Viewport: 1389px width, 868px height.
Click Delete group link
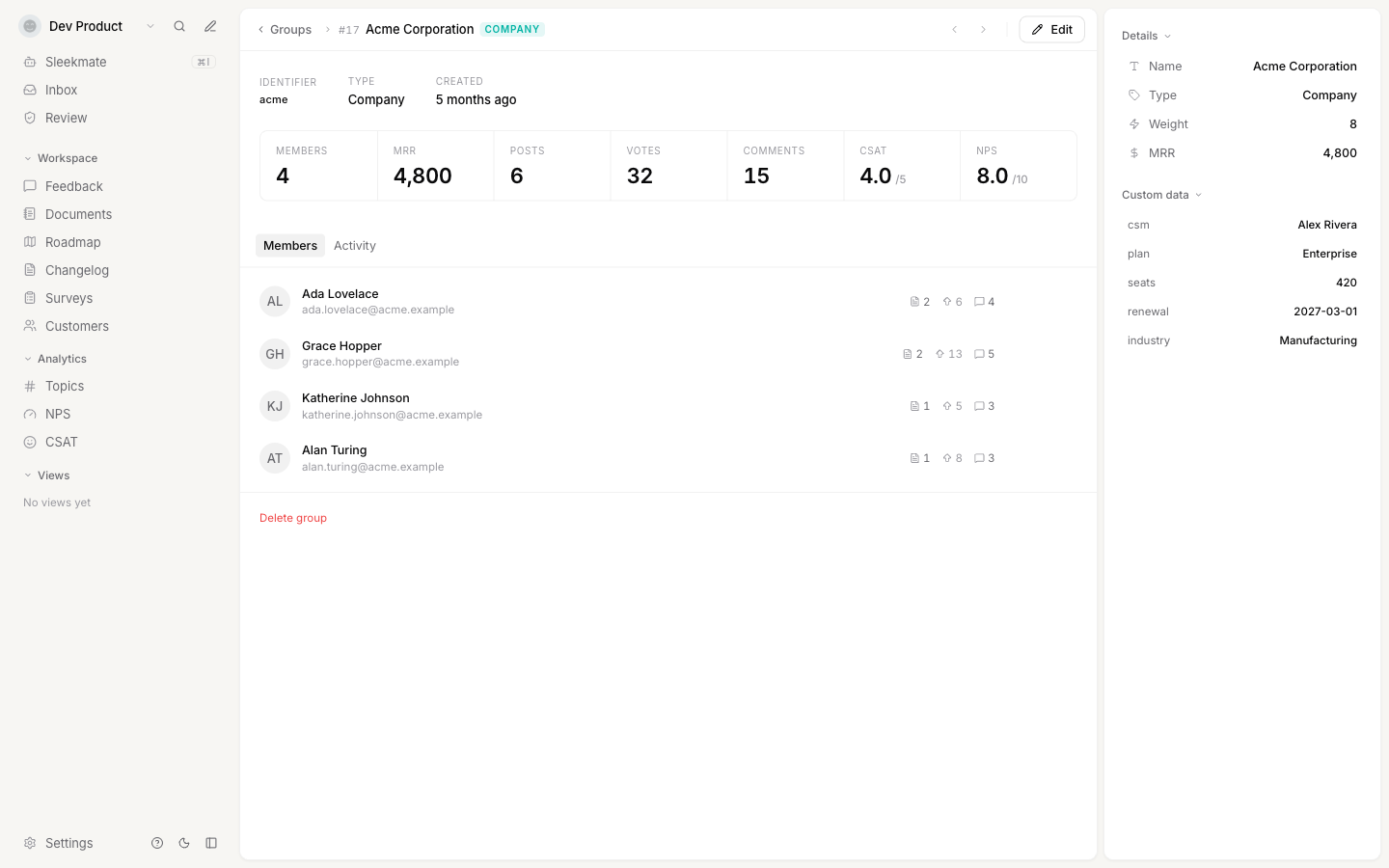click(293, 518)
